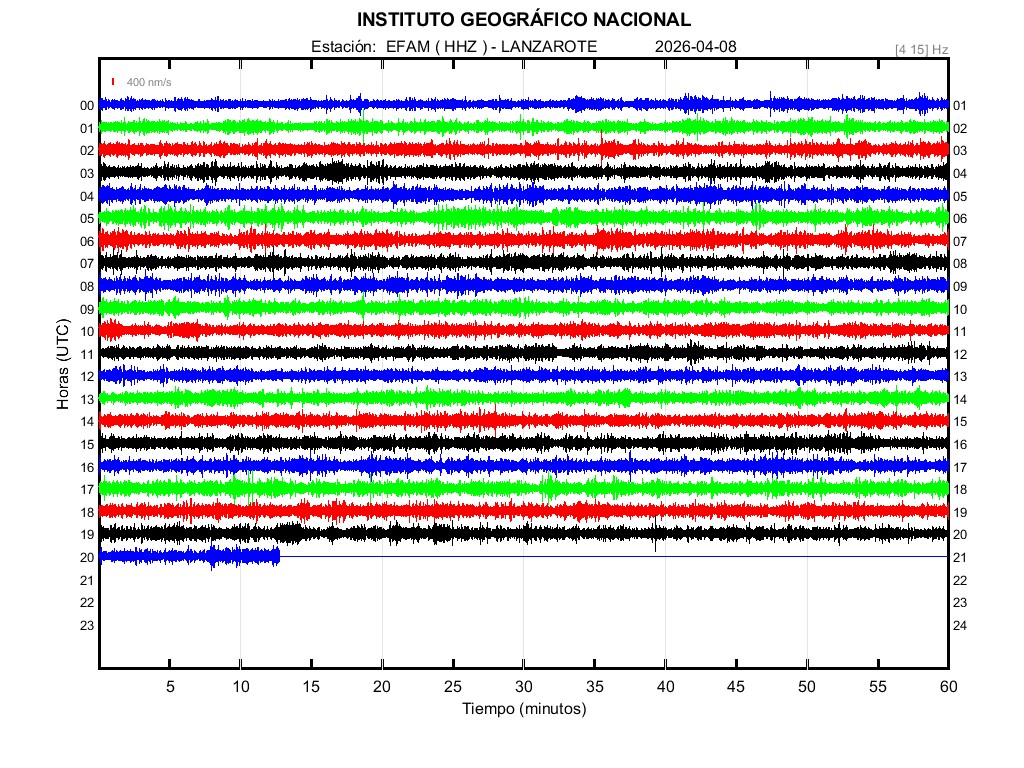Select the blue seismic trace for hour 00
Viewport: 1024px width, 768px height.
tap(523, 104)
